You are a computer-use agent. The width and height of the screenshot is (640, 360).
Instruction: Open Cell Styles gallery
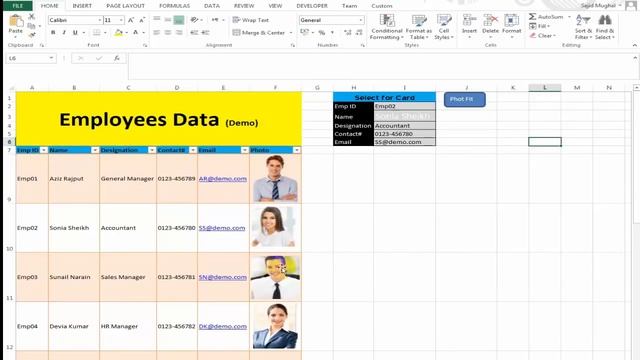click(444, 27)
